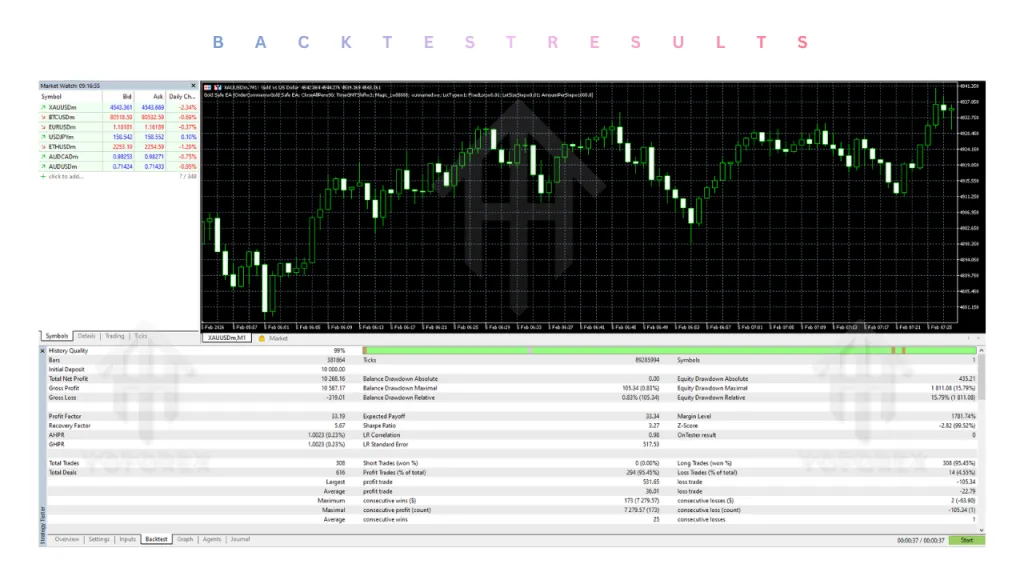Switch to tester Agents tab
This screenshot has height=576, width=1024.
click(x=212, y=539)
